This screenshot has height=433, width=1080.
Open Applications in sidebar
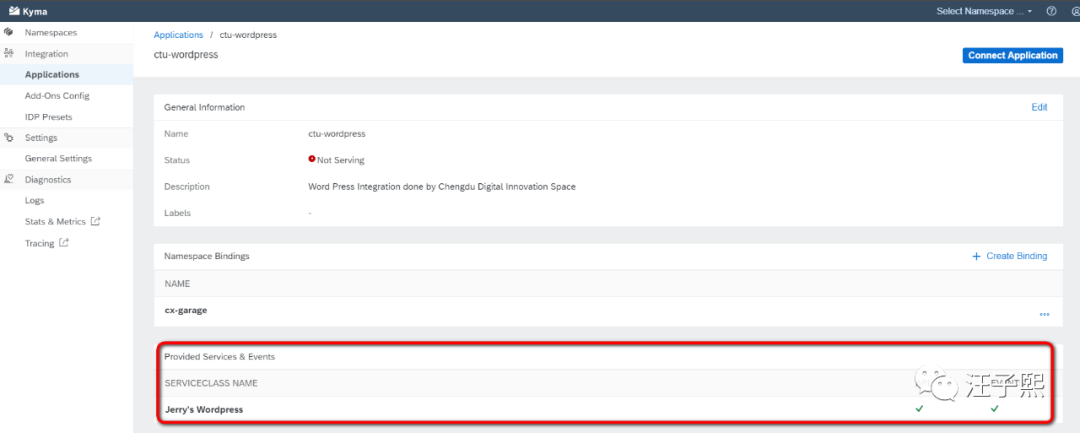click(x=52, y=74)
